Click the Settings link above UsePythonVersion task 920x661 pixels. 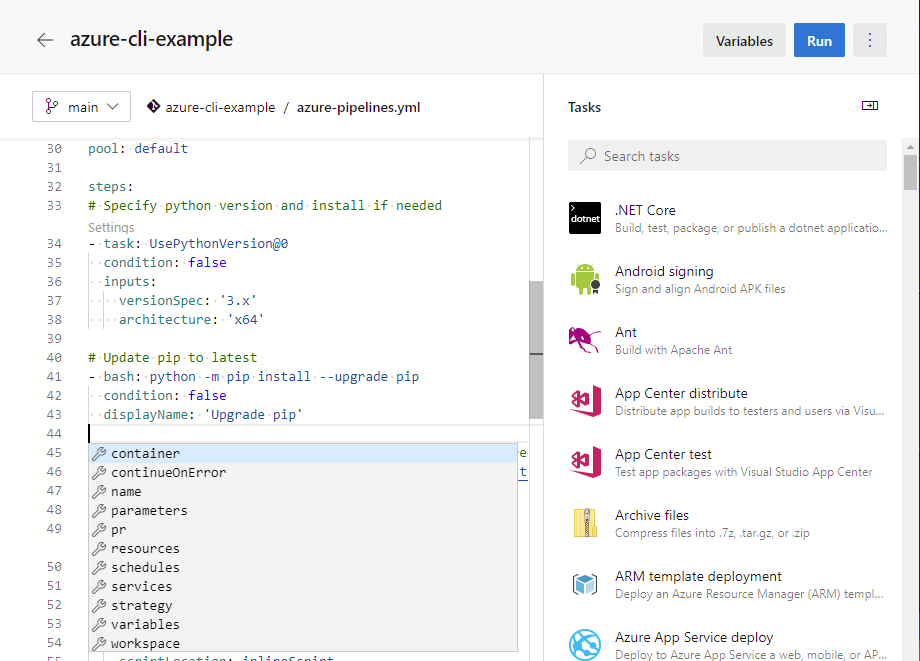111,228
